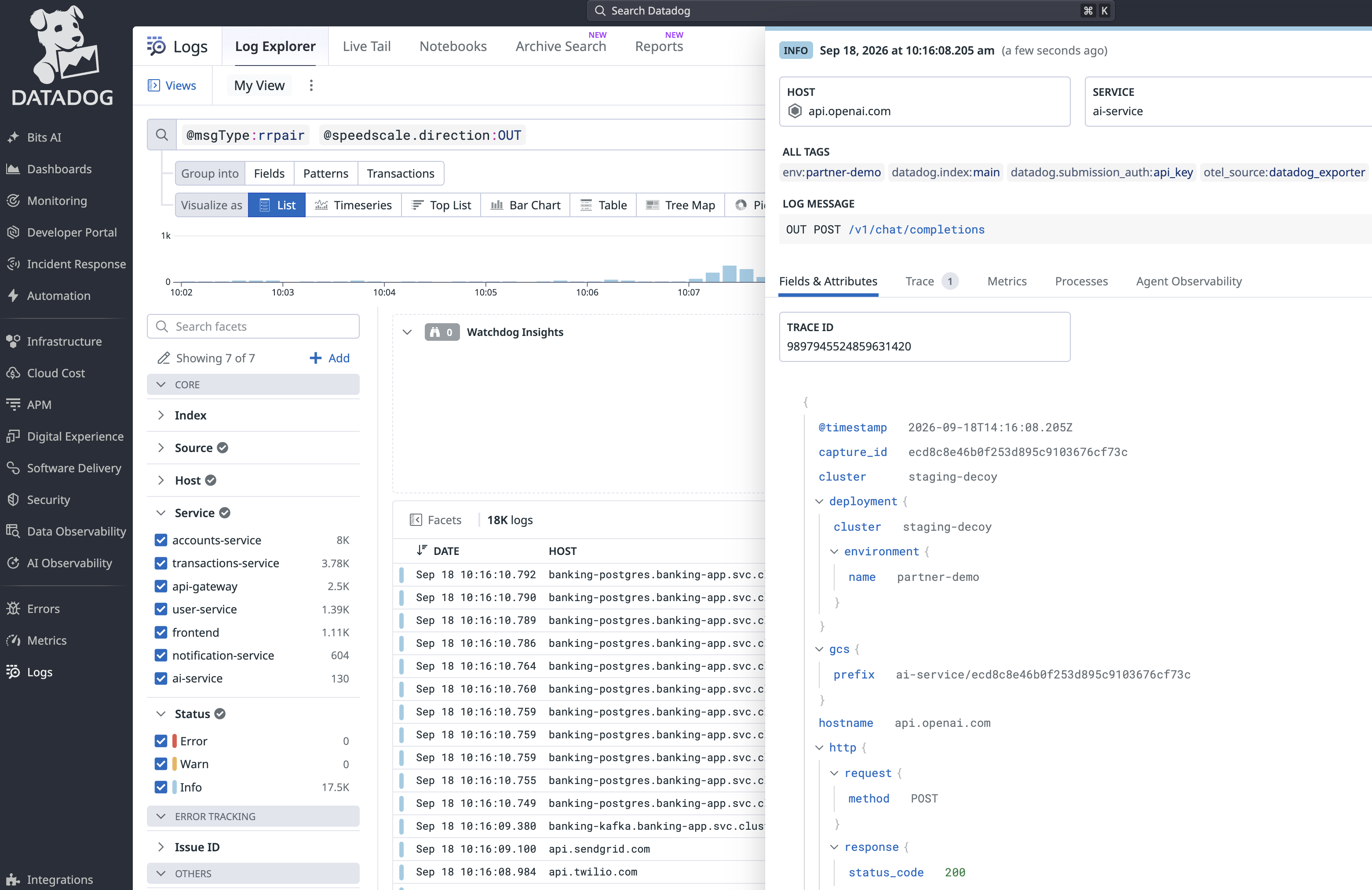The image size is (1372, 890).
Task: Toggle api-gateway service checkbox
Action: point(161,586)
